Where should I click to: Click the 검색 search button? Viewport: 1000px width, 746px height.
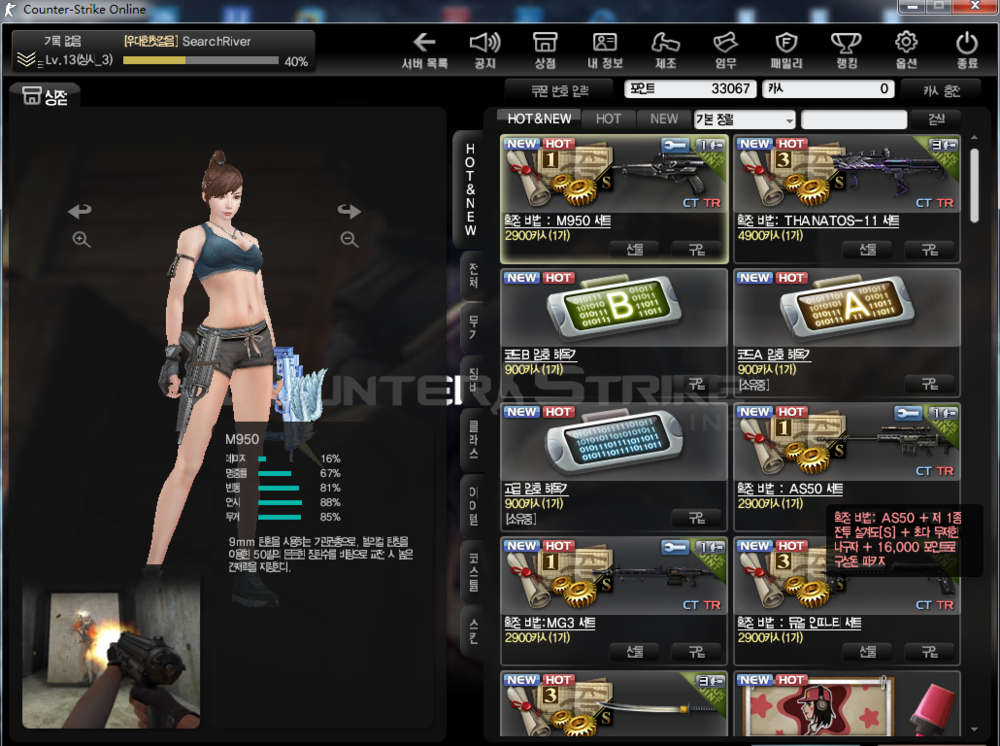(x=936, y=119)
